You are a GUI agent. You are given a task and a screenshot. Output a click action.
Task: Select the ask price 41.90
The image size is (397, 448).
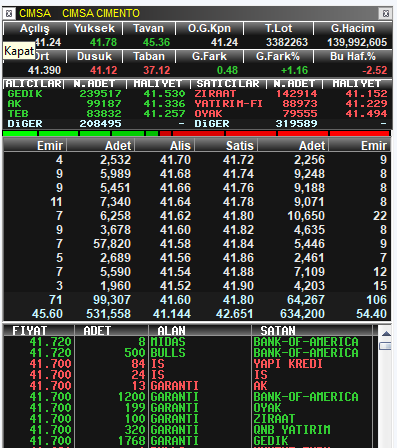coord(238,286)
